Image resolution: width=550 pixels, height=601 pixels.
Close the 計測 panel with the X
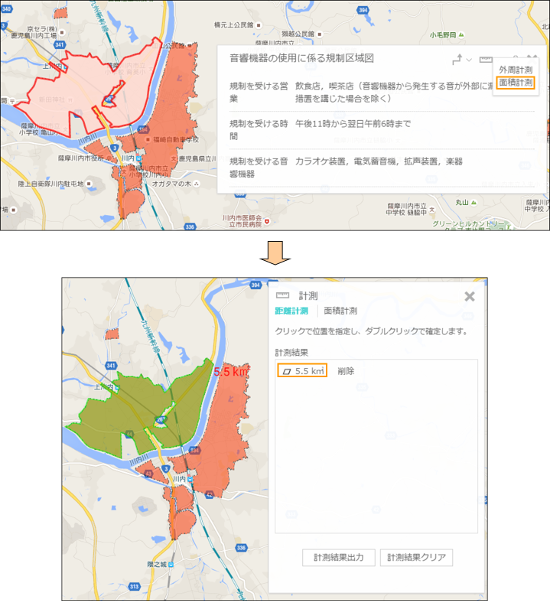point(470,296)
